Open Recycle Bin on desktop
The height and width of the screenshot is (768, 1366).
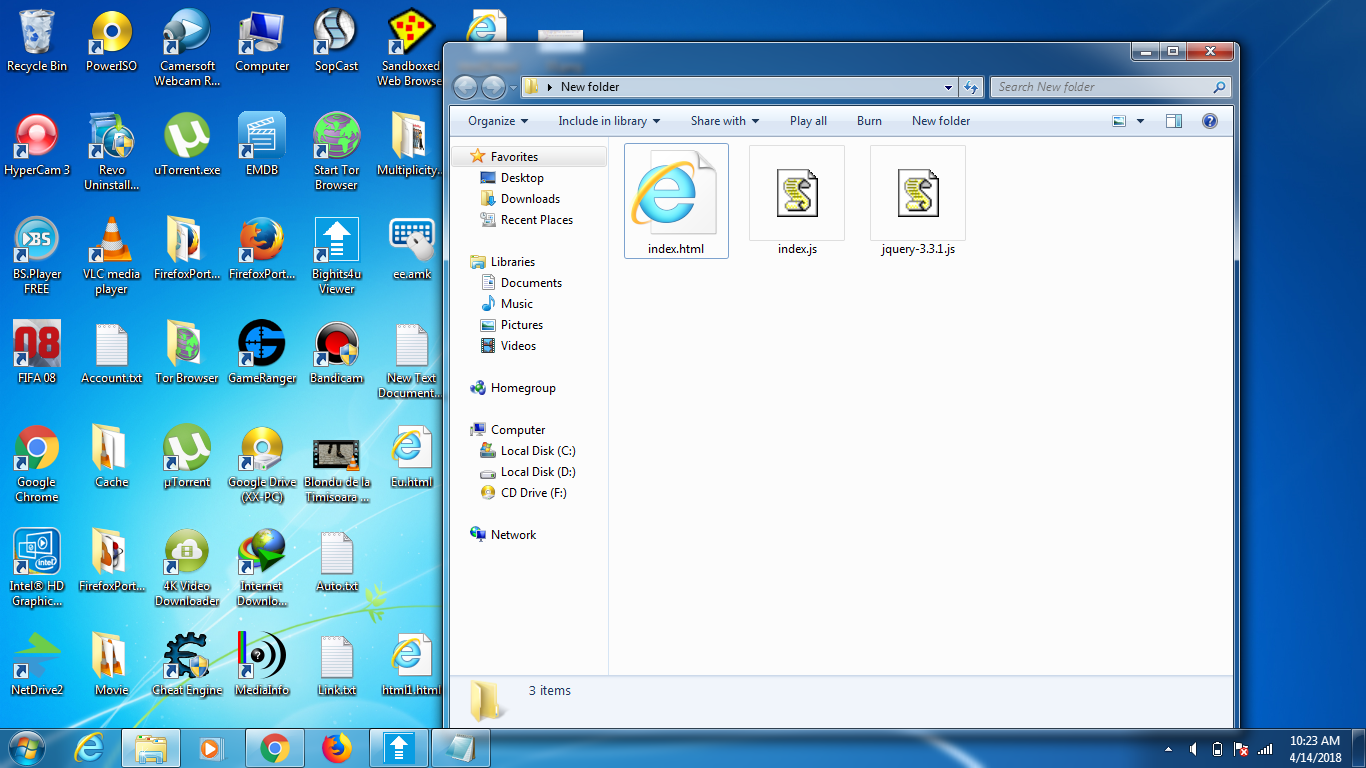click(x=37, y=41)
